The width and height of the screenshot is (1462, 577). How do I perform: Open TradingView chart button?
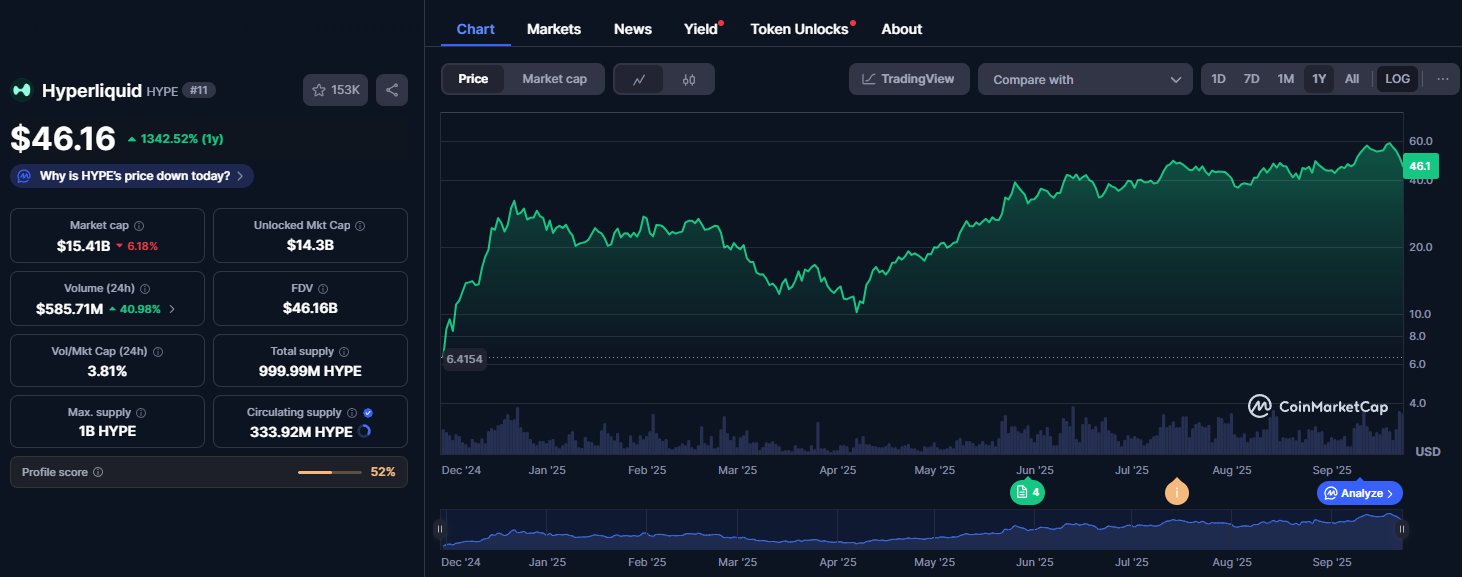(909, 79)
